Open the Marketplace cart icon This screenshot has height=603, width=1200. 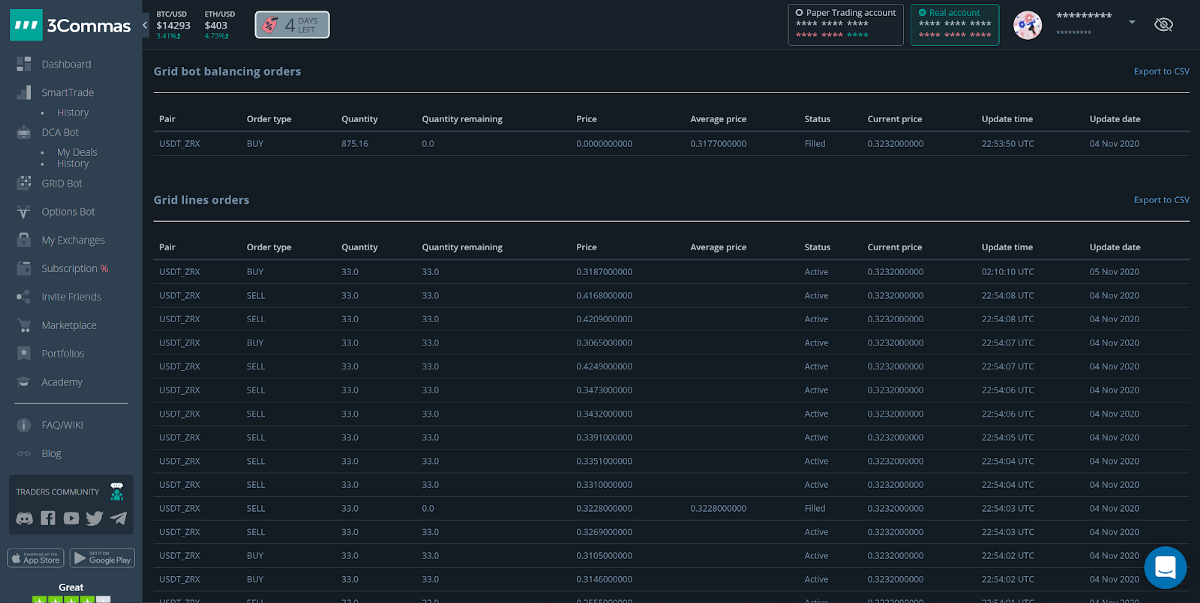pyautogui.click(x=24, y=325)
